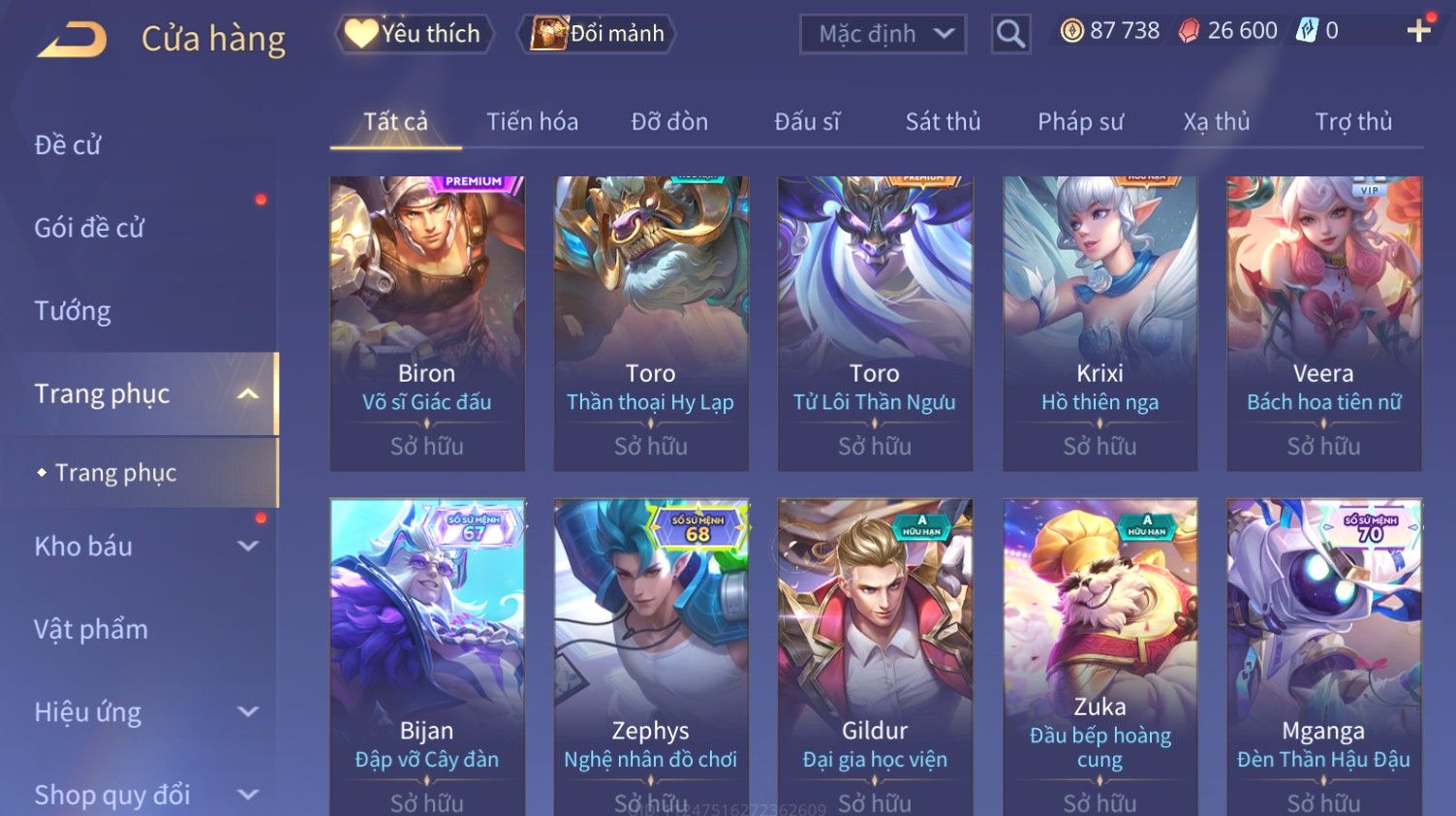Switch to the Pháp sư tab
This screenshot has height=816, width=1456.
click(1080, 121)
